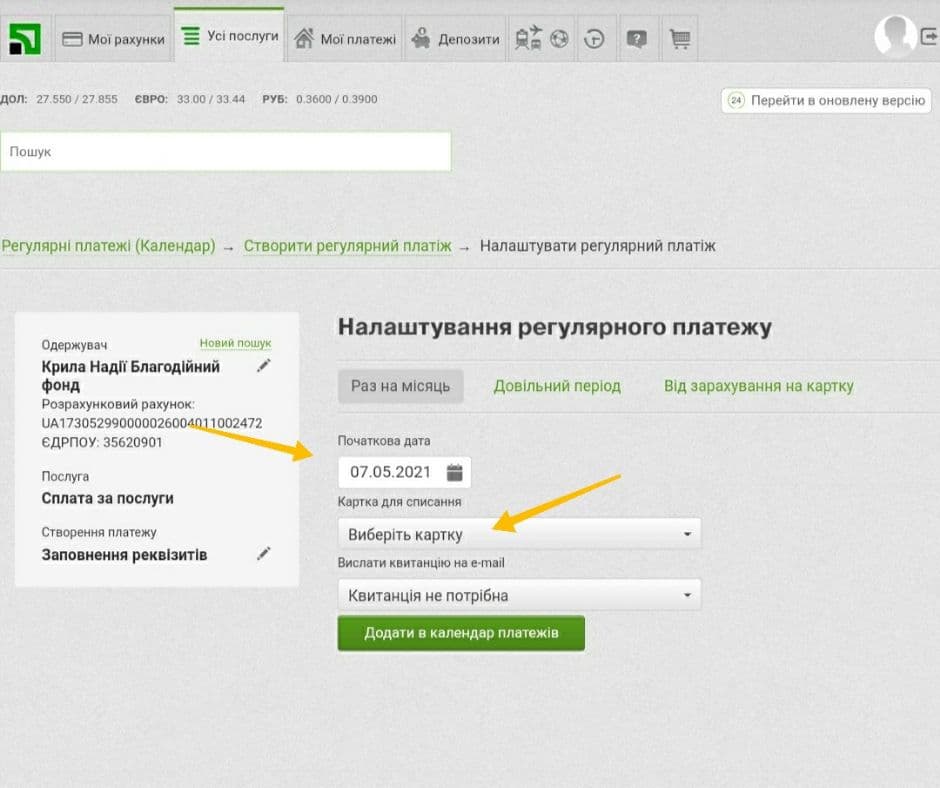Click the logout icon beside the avatar
Screen dimensions: 940x788
point(929,37)
